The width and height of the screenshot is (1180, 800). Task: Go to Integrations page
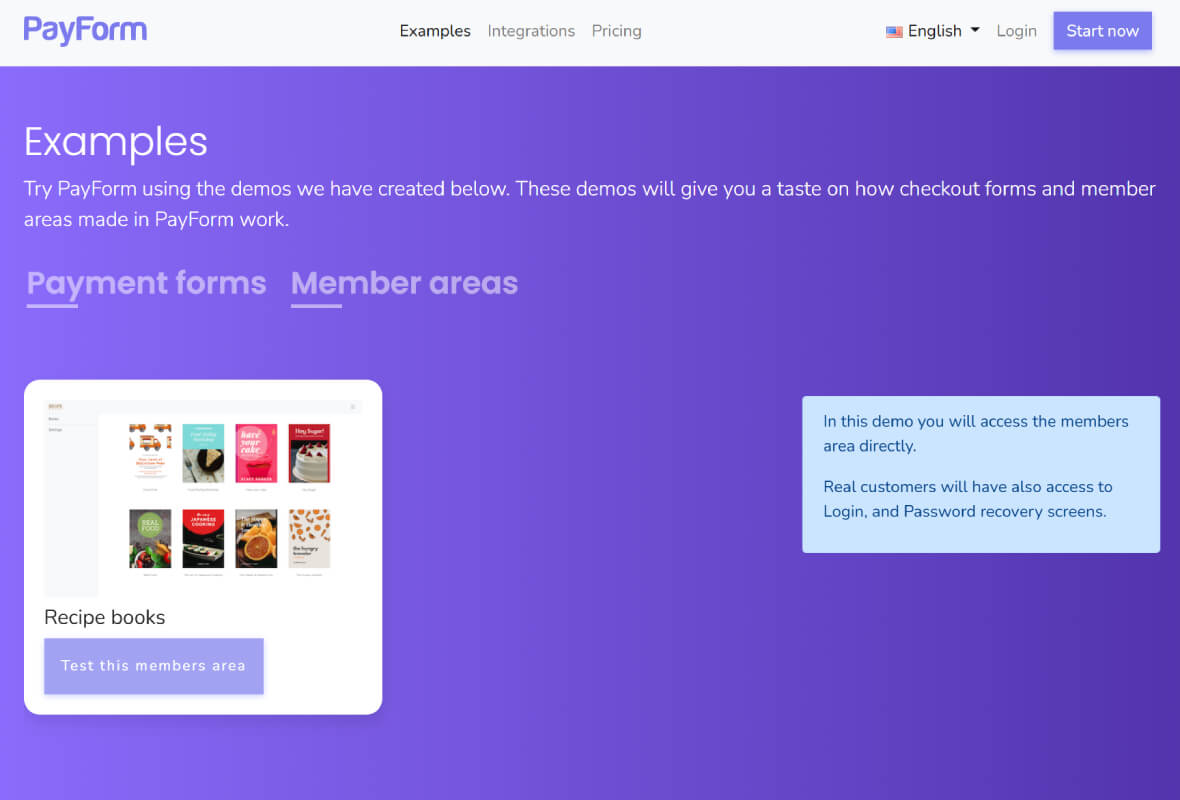pyautogui.click(x=531, y=31)
